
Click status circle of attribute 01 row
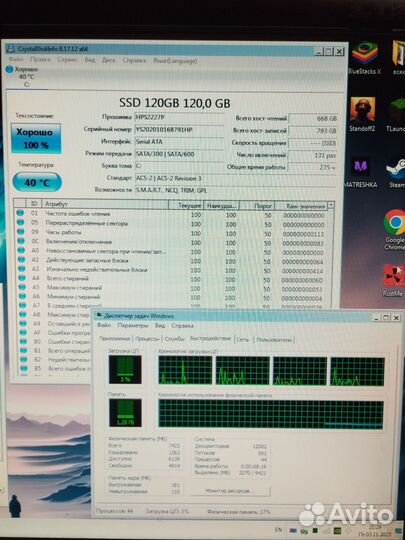click(x=20, y=214)
